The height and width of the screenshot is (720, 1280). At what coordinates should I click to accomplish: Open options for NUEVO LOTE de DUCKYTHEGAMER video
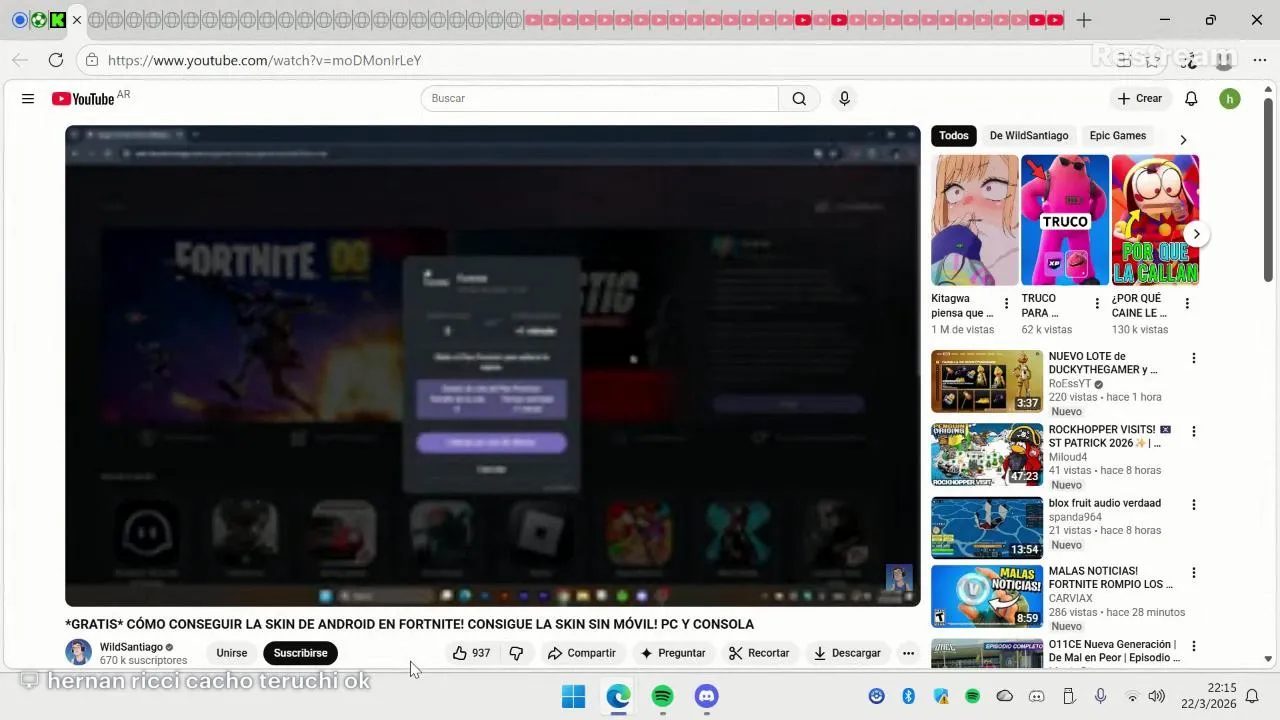1193,358
